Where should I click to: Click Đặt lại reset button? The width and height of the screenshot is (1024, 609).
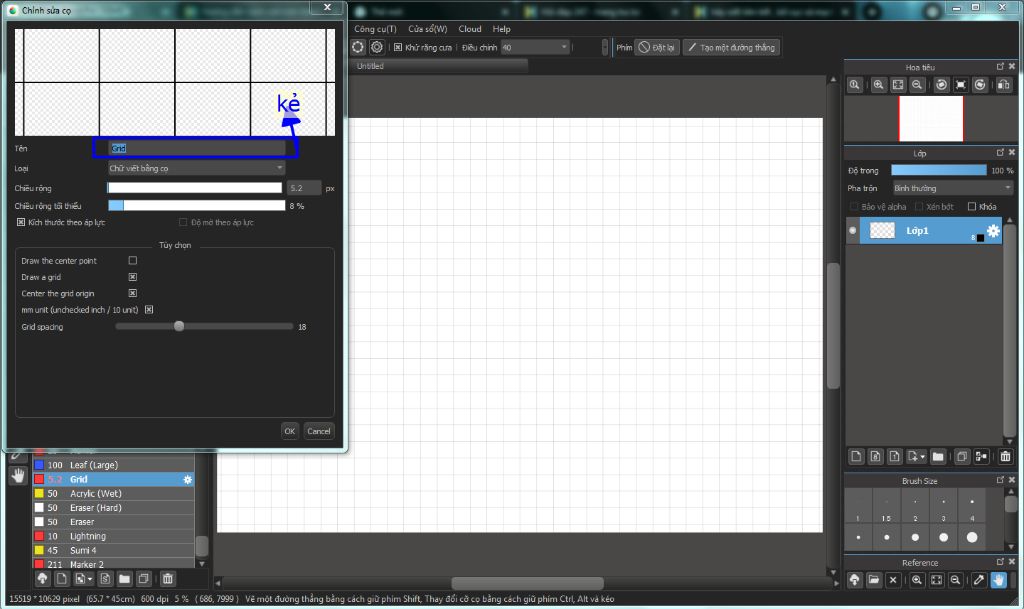(657, 47)
